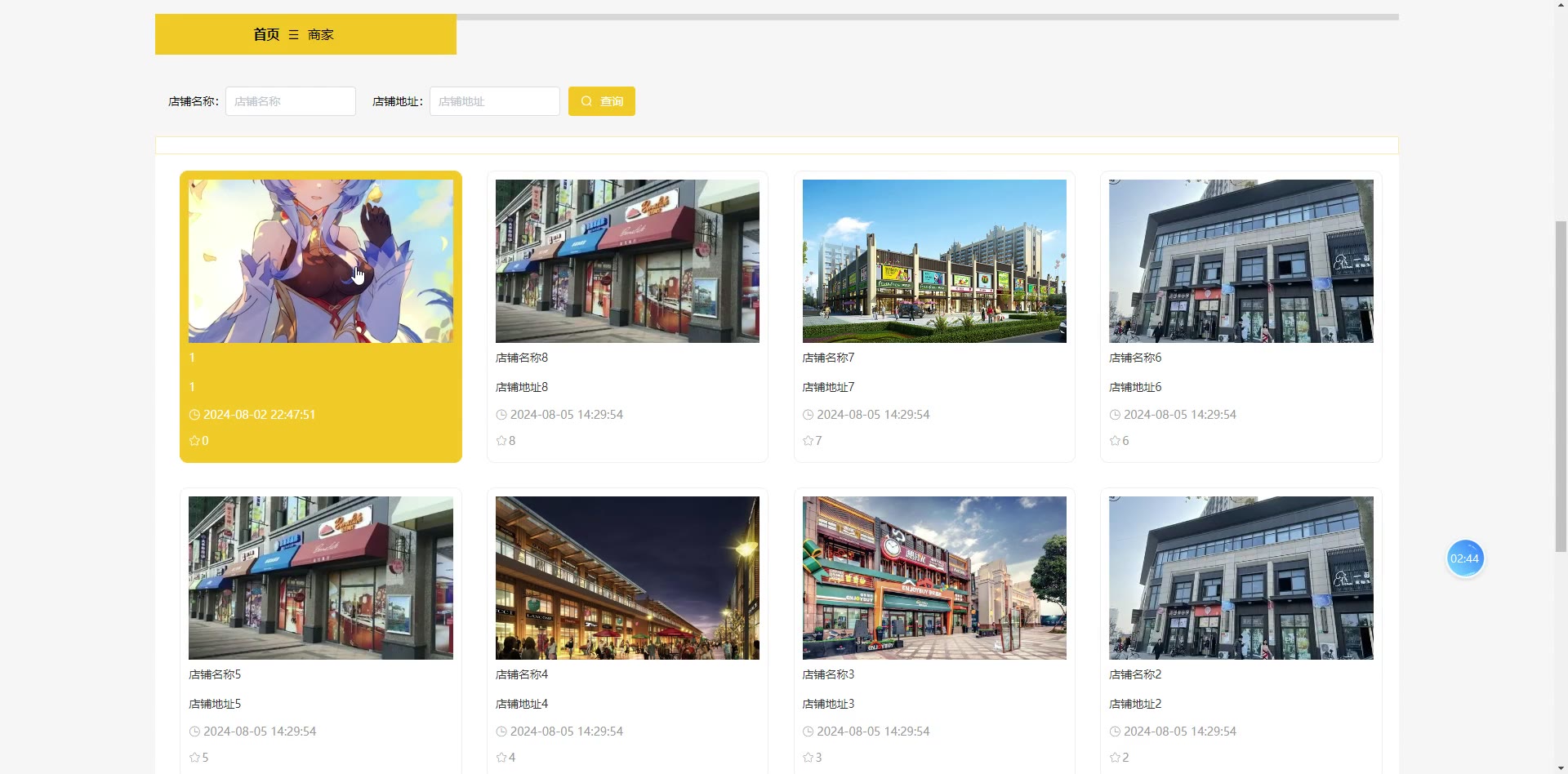Click the star icon on 店铺名称3 card

808,758
